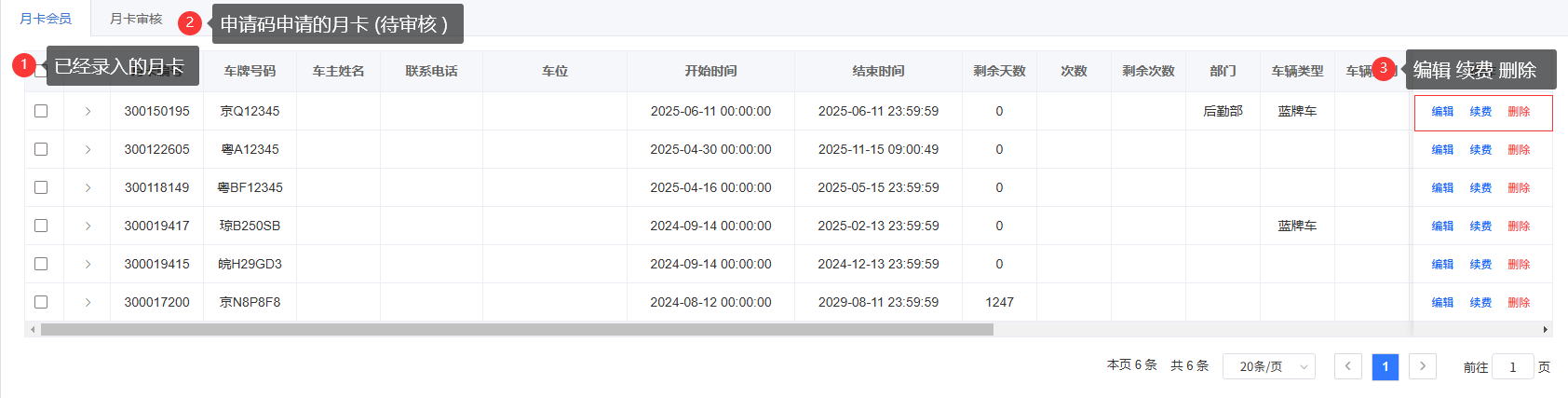Click 蓝牌车 in the 琼B250SB row

(1297, 226)
